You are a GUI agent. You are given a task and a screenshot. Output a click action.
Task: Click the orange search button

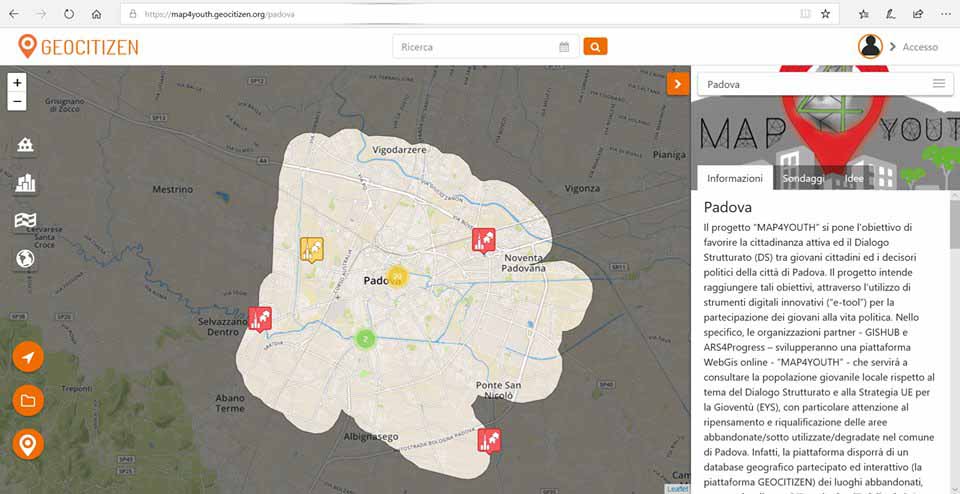(595, 47)
